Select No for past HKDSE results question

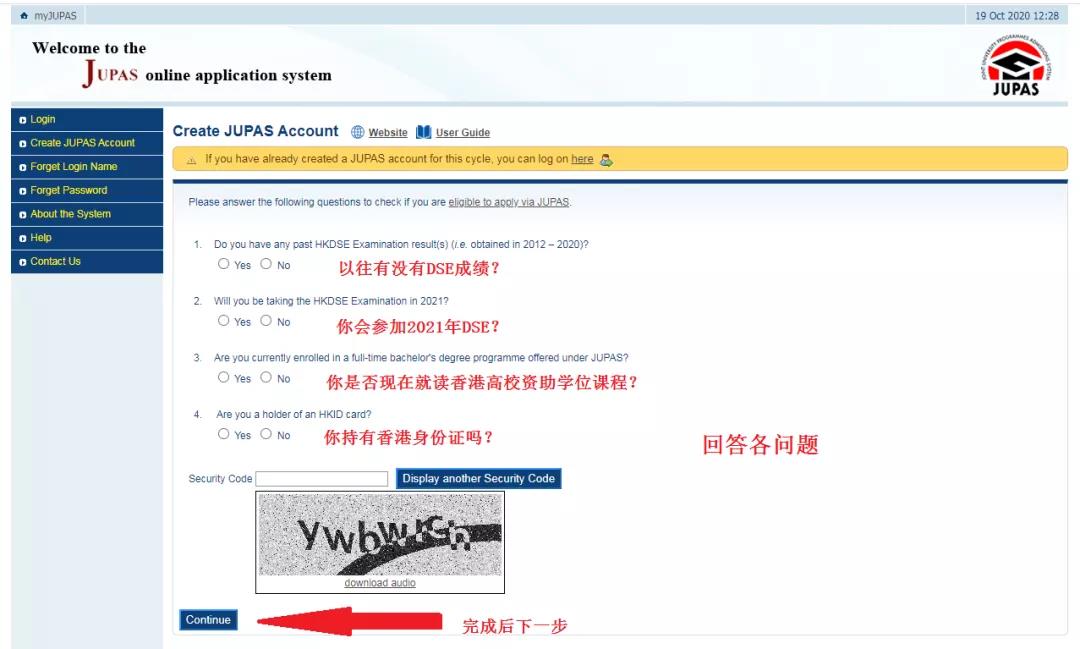(266, 264)
